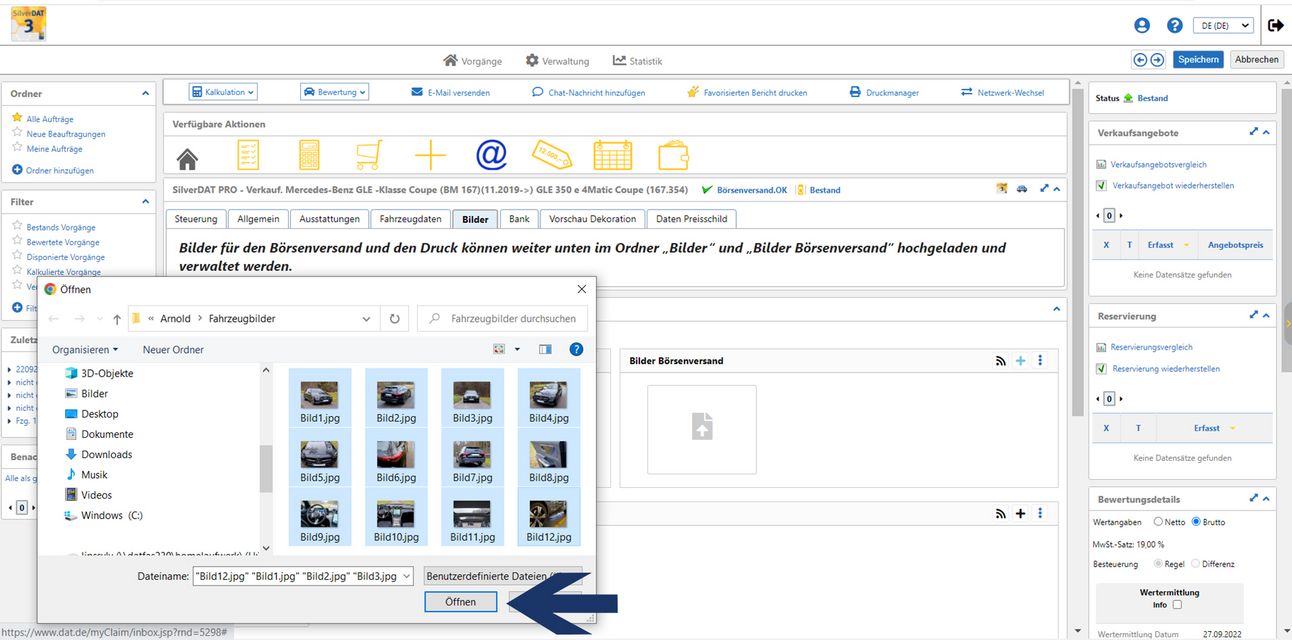Click the price tag action icon
This screenshot has width=1292, height=640.
[552, 155]
